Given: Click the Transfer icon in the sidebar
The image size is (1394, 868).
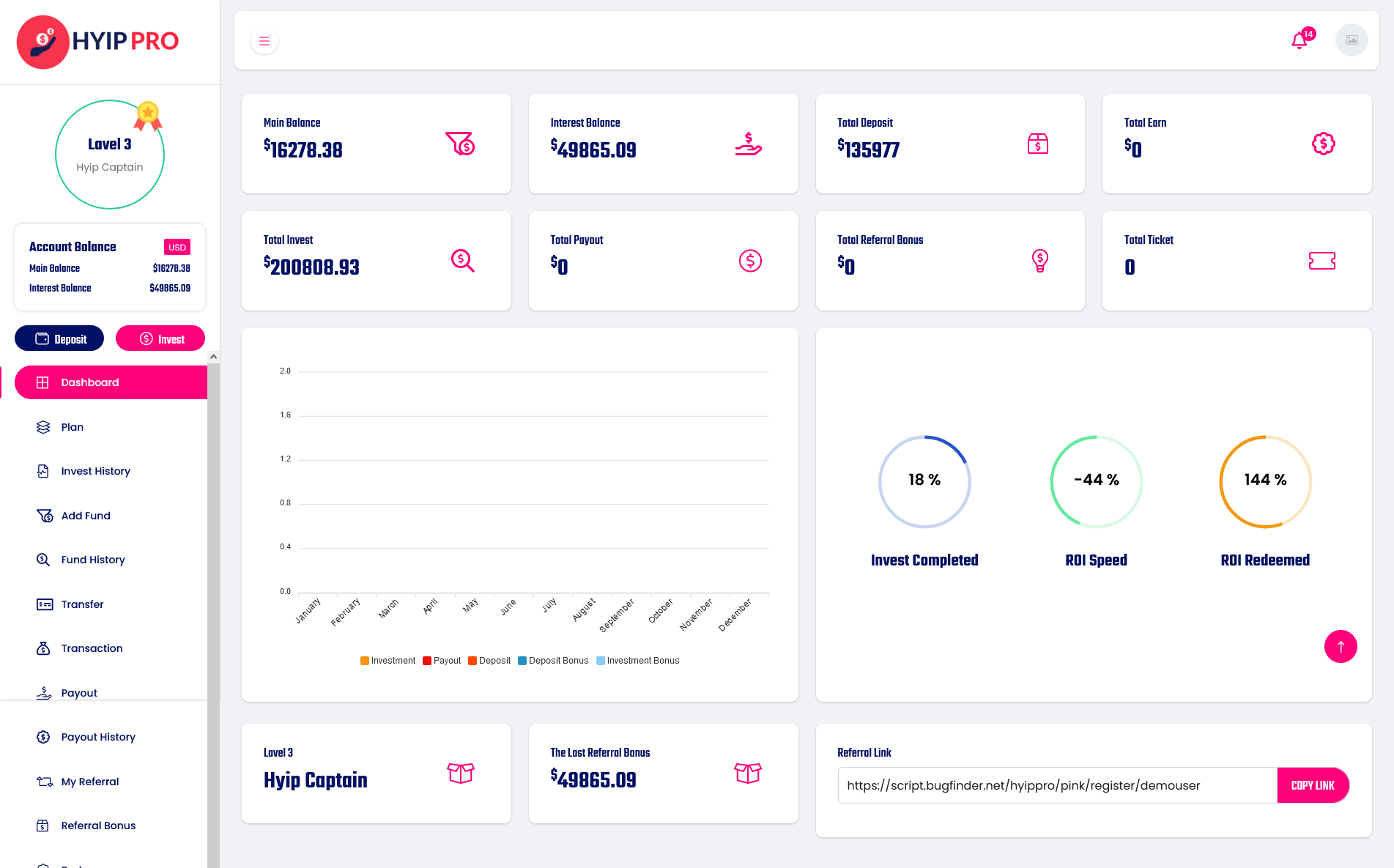Looking at the screenshot, I should [x=43, y=604].
